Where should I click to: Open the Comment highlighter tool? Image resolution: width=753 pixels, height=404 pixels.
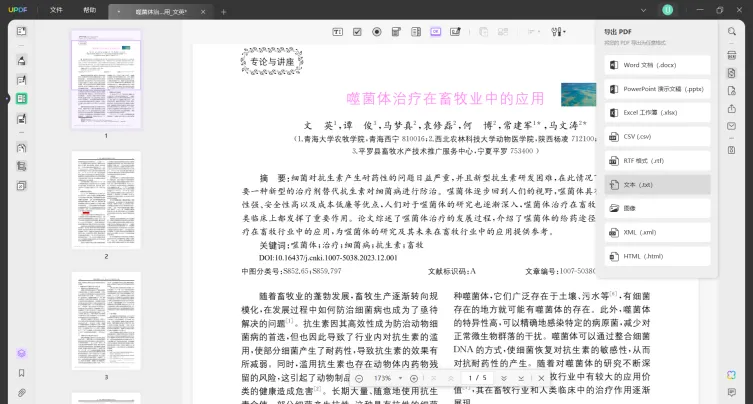[x=21, y=61]
